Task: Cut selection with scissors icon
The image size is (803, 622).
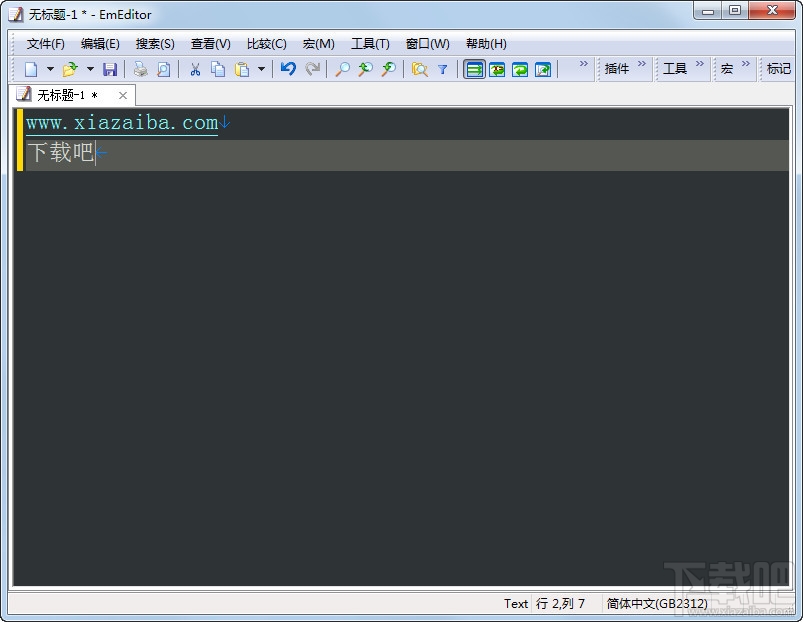Action: [x=195, y=69]
